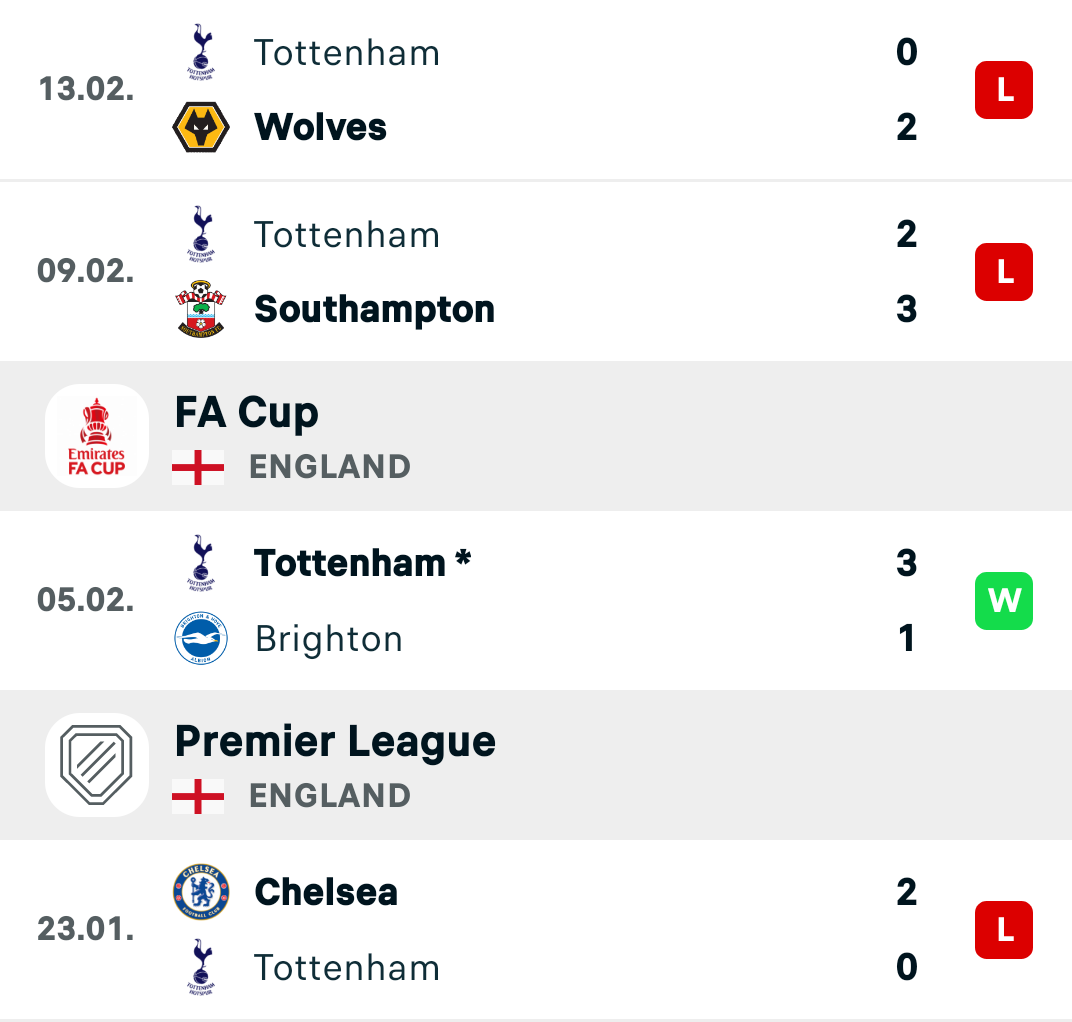The height and width of the screenshot is (1022, 1072).
Task: Click the Tottenham crest in the Wolves match
Action: click(201, 52)
